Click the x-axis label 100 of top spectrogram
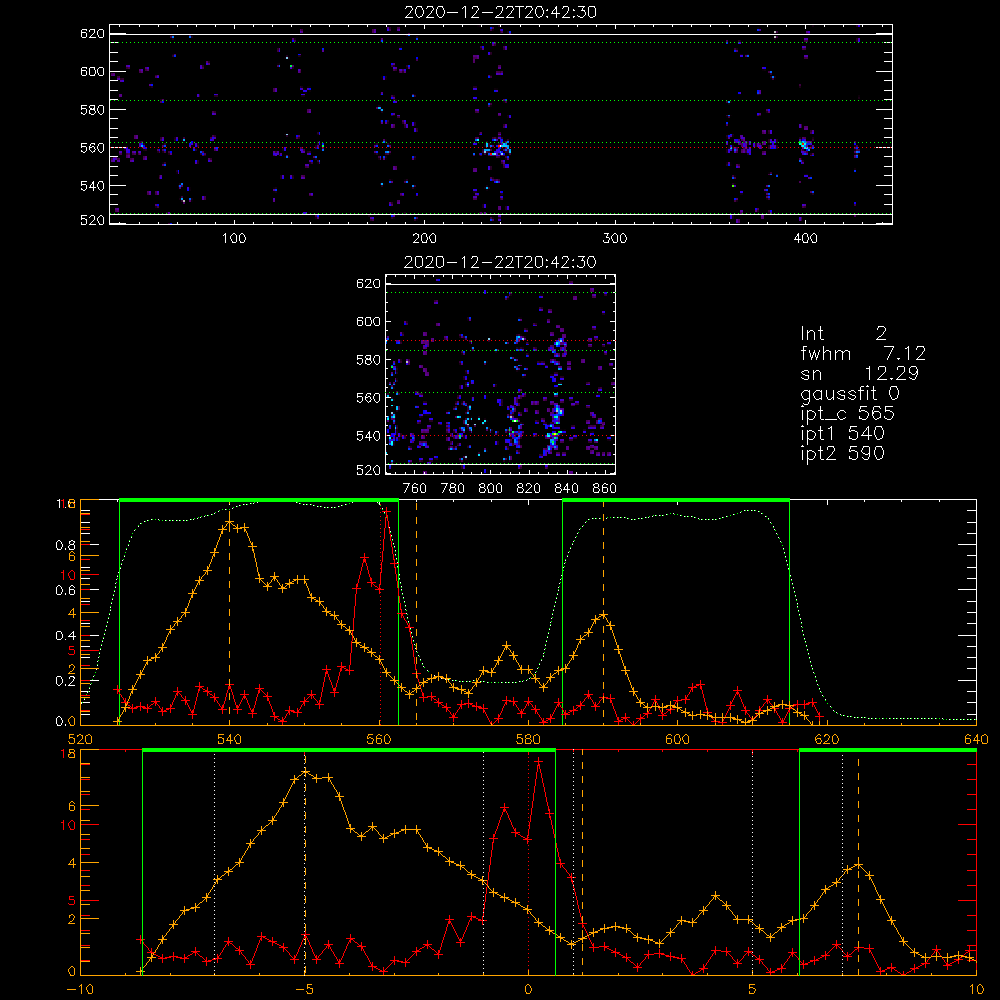The width and height of the screenshot is (1000, 1000). pyautogui.click(x=234, y=239)
